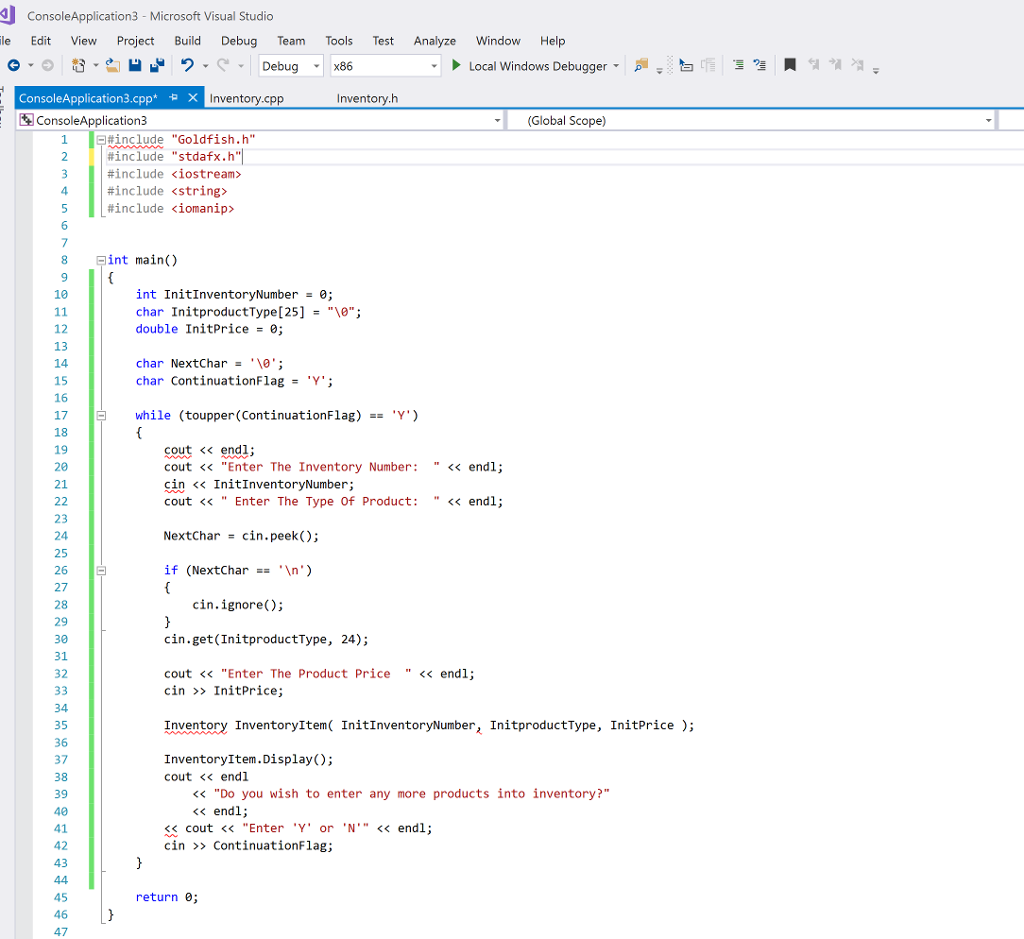Switch to the Inventory.h tab
The width and height of the screenshot is (1024, 939).
[x=367, y=99]
